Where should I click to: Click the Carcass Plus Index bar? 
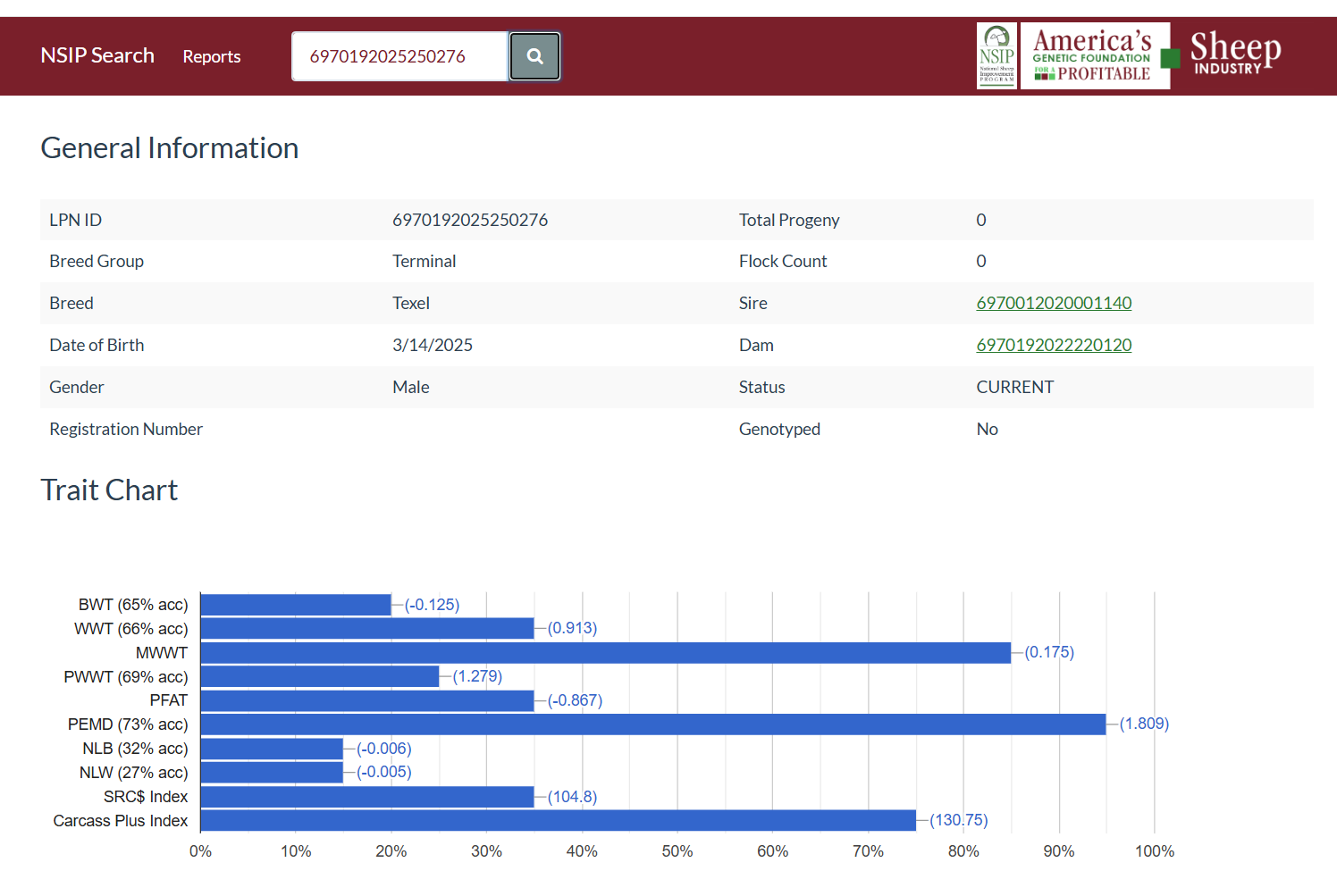(554, 819)
